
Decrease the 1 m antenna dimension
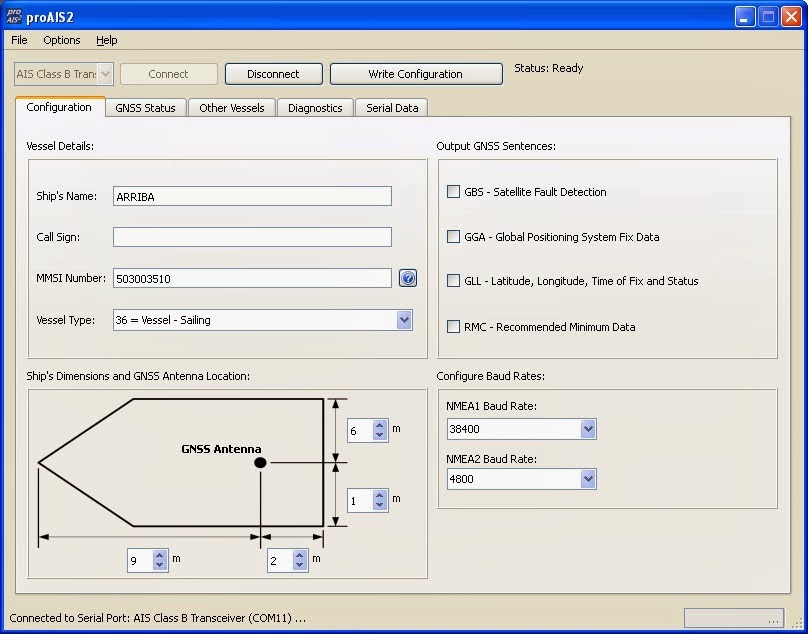[380, 505]
